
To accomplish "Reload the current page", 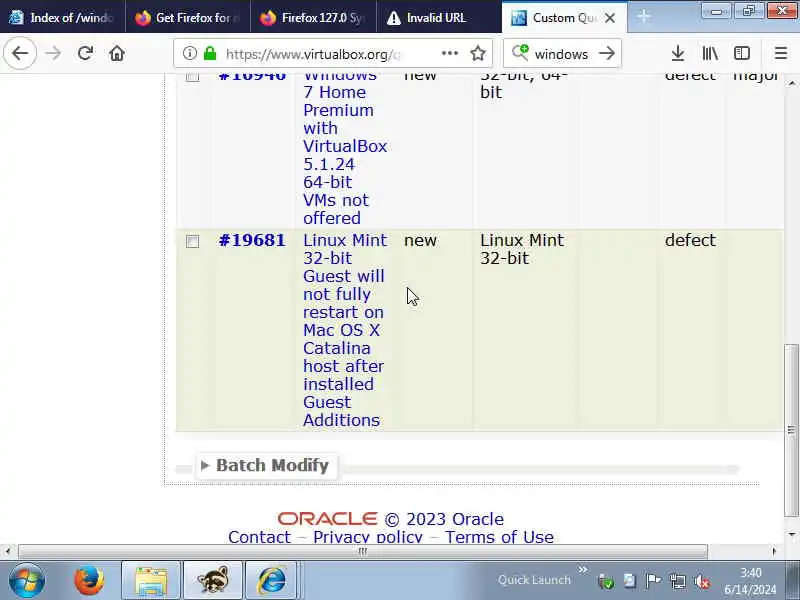I will tap(85, 53).
